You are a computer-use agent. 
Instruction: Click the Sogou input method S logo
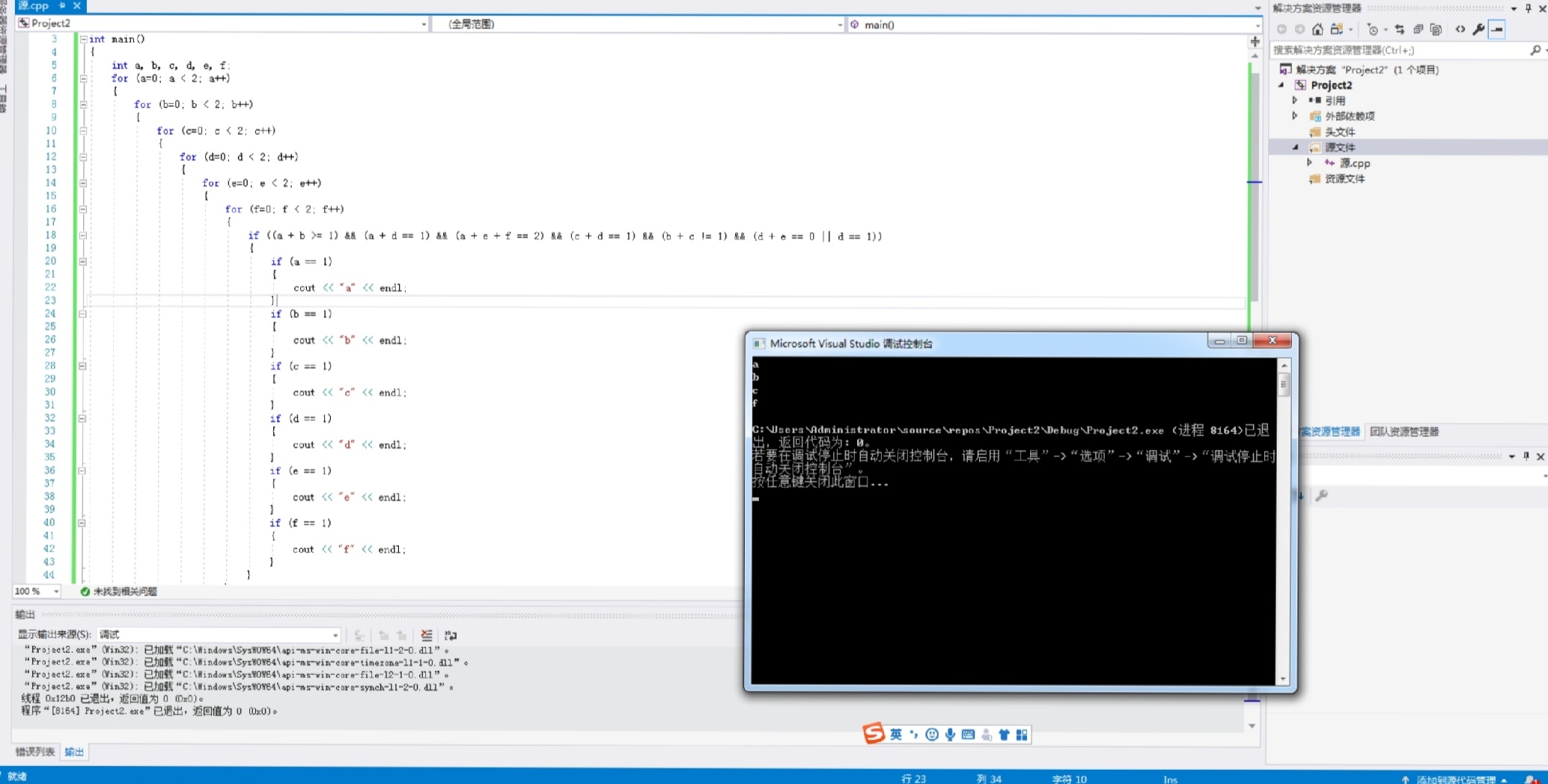pos(873,734)
